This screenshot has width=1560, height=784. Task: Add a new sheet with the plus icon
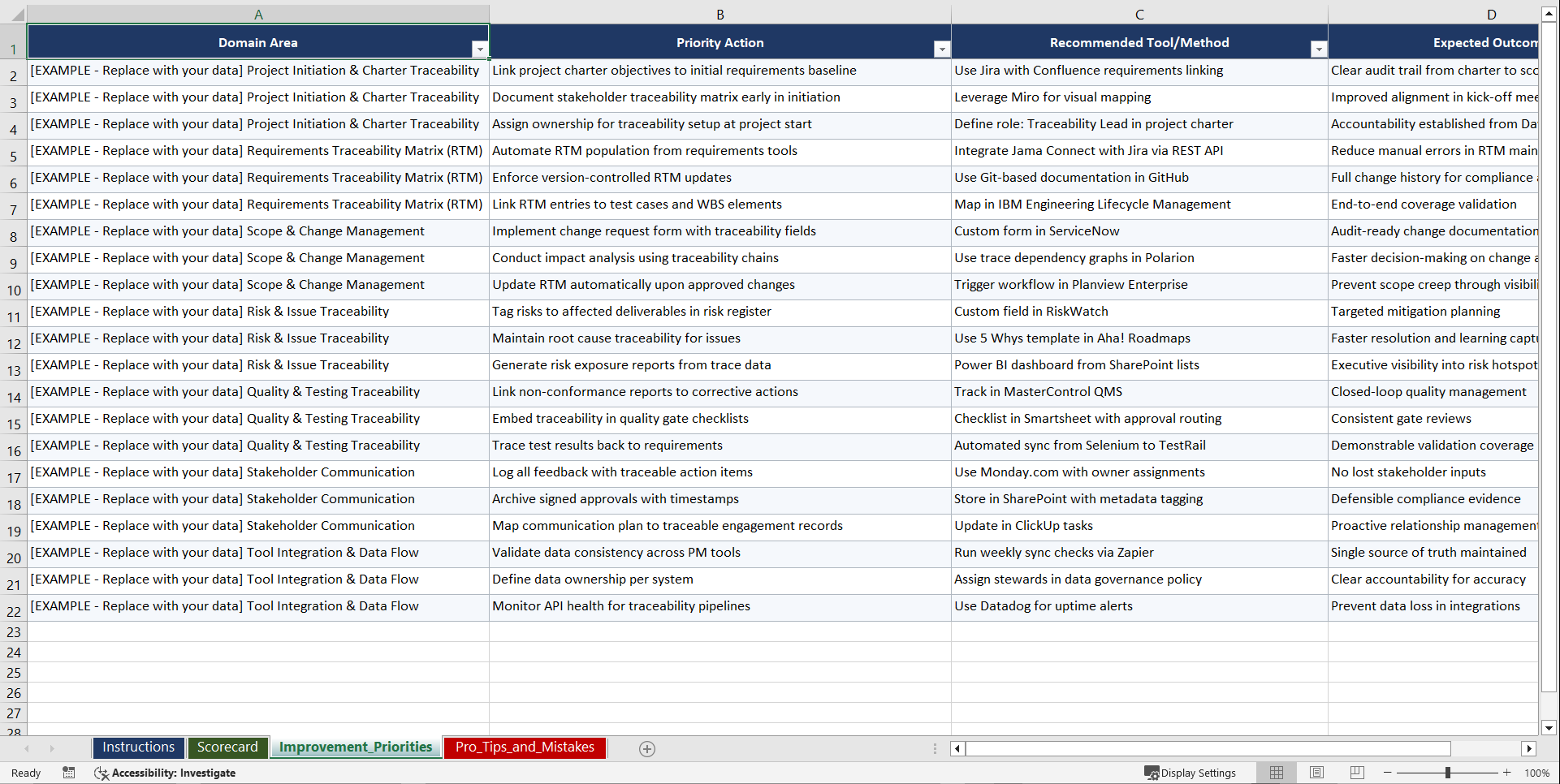click(x=647, y=748)
